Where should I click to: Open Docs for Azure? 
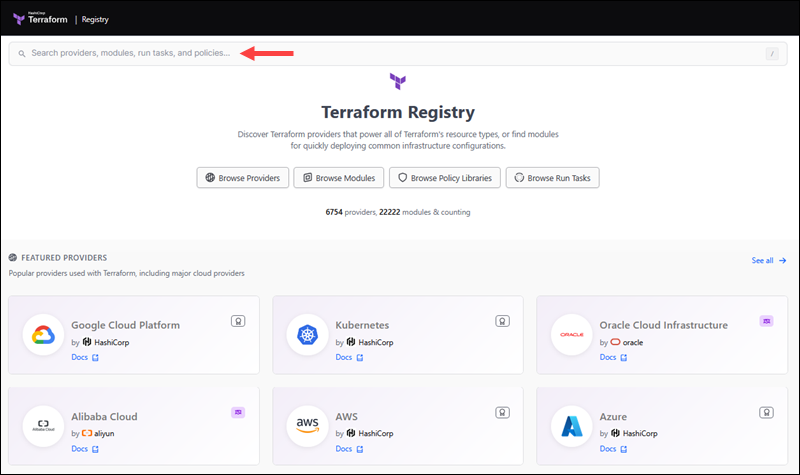click(x=613, y=448)
